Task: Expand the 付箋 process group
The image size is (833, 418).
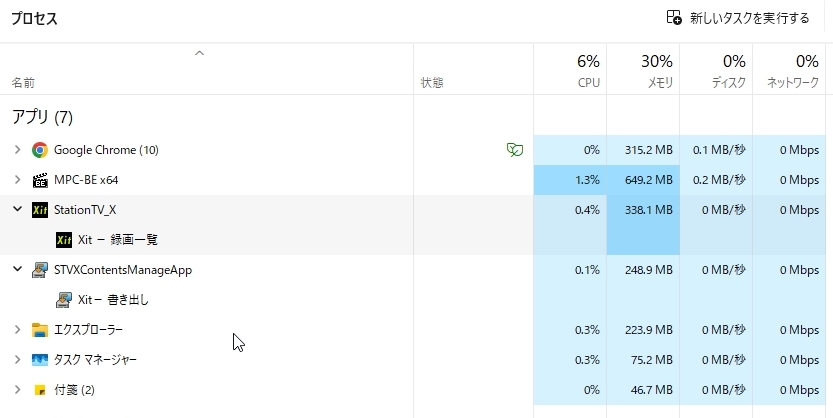Action: click(18, 390)
